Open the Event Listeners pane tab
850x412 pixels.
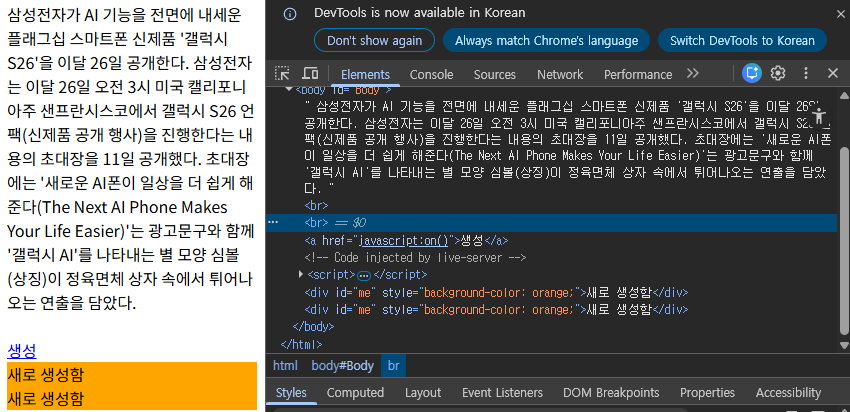pos(502,392)
